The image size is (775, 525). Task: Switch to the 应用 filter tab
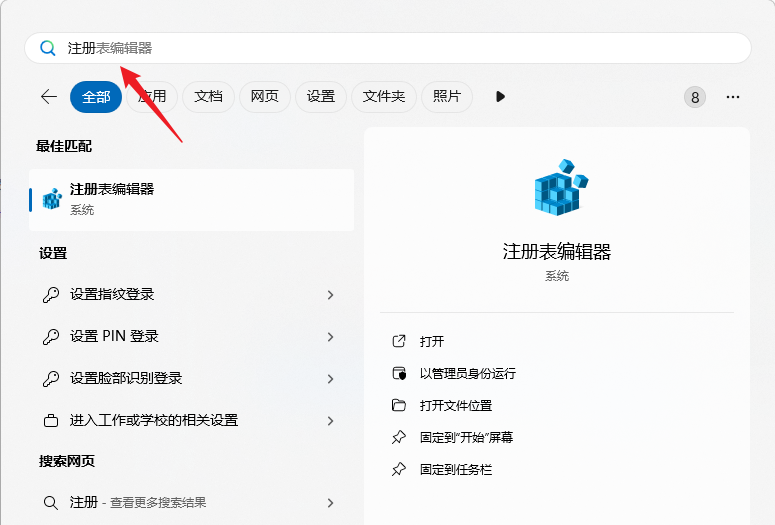pyautogui.click(x=152, y=97)
